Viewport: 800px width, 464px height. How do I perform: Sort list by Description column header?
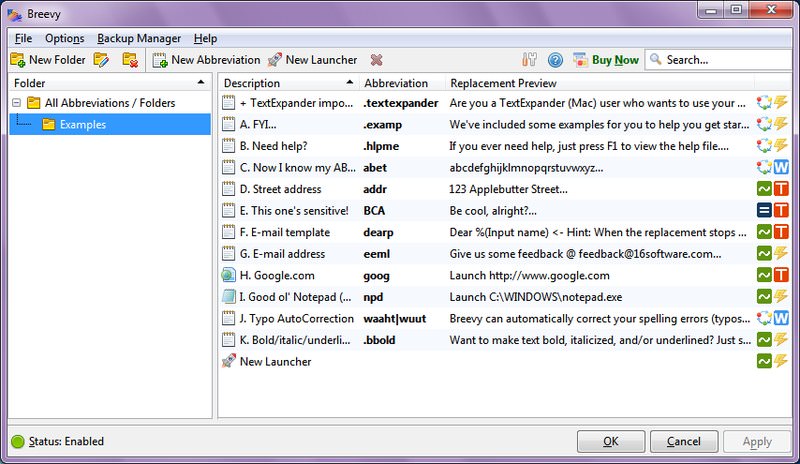point(289,83)
